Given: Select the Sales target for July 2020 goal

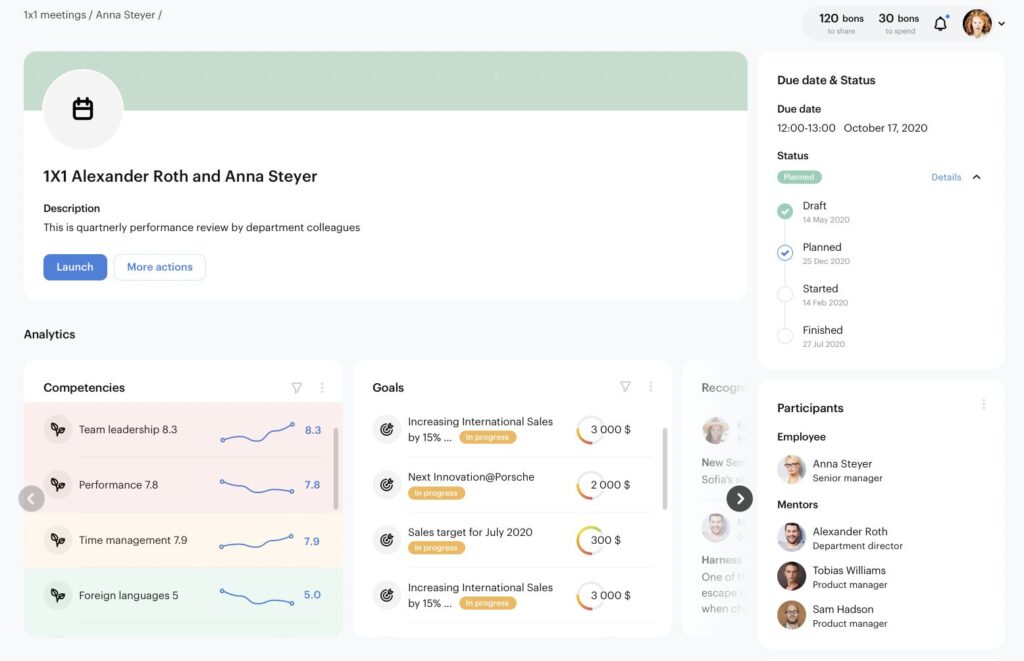Looking at the screenshot, I should click(x=470, y=532).
